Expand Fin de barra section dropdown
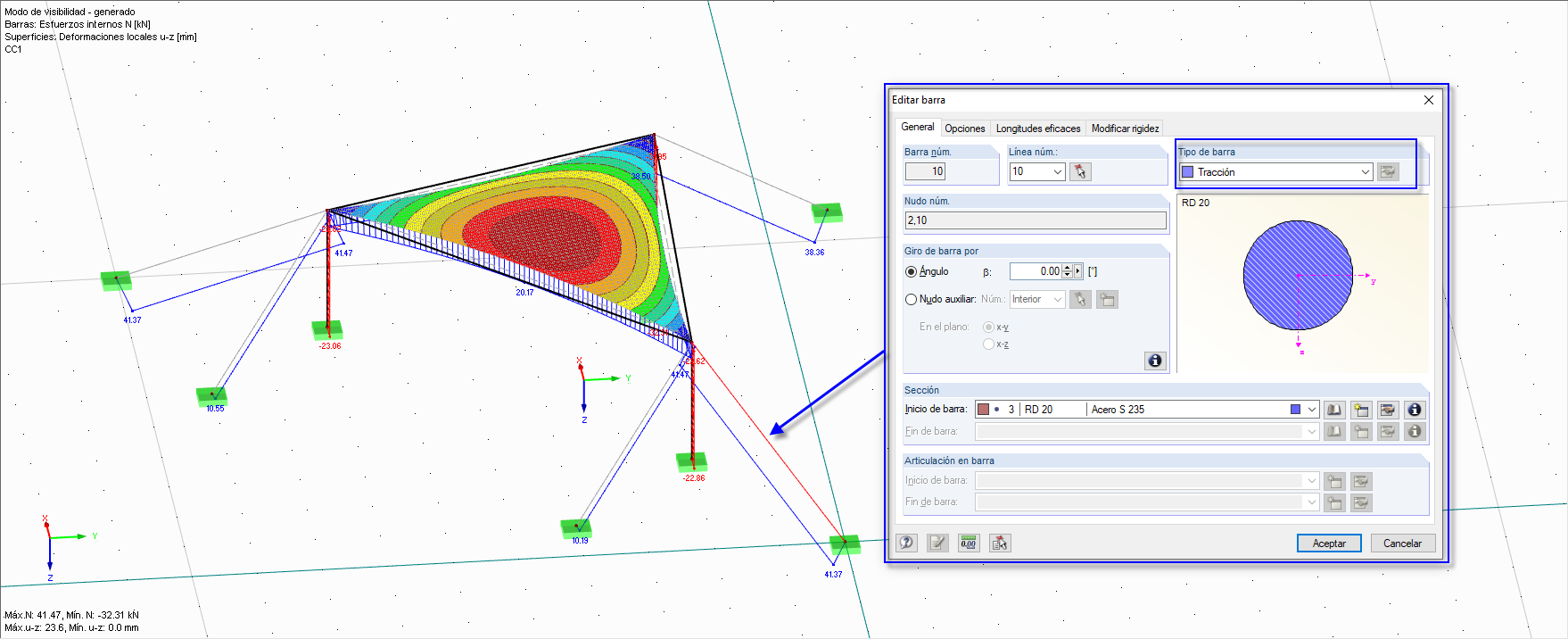The height and width of the screenshot is (639, 1568). tap(1311, 431)
